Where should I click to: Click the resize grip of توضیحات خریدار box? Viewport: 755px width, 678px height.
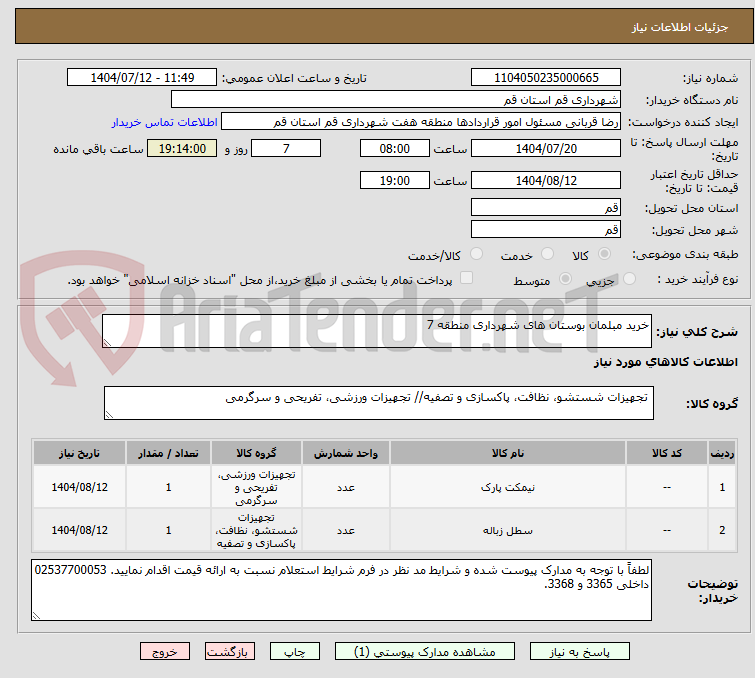(37, 615)
